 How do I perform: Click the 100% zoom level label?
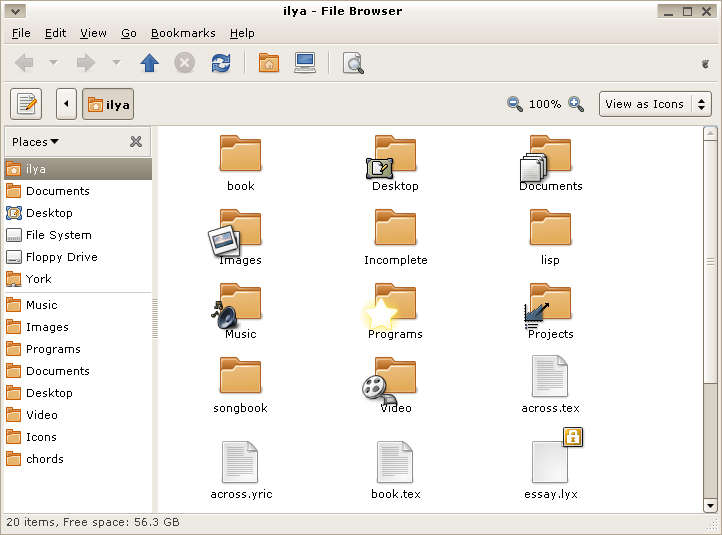545,104
